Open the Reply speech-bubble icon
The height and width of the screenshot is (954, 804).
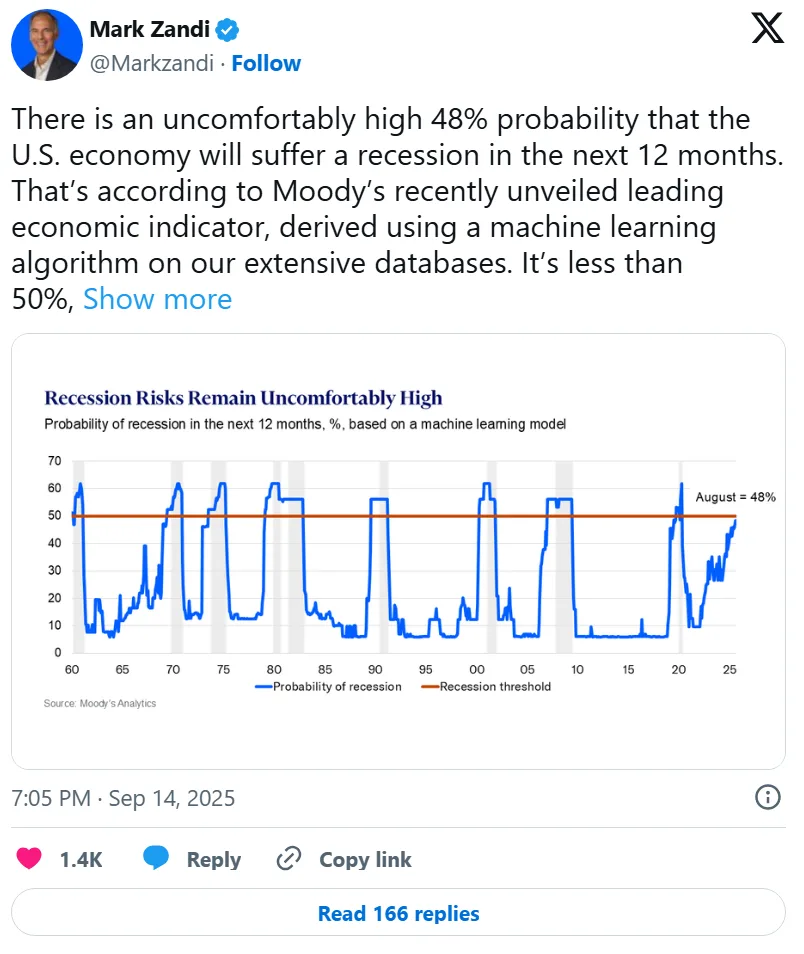pyautogui.click(x=158, y=859)
